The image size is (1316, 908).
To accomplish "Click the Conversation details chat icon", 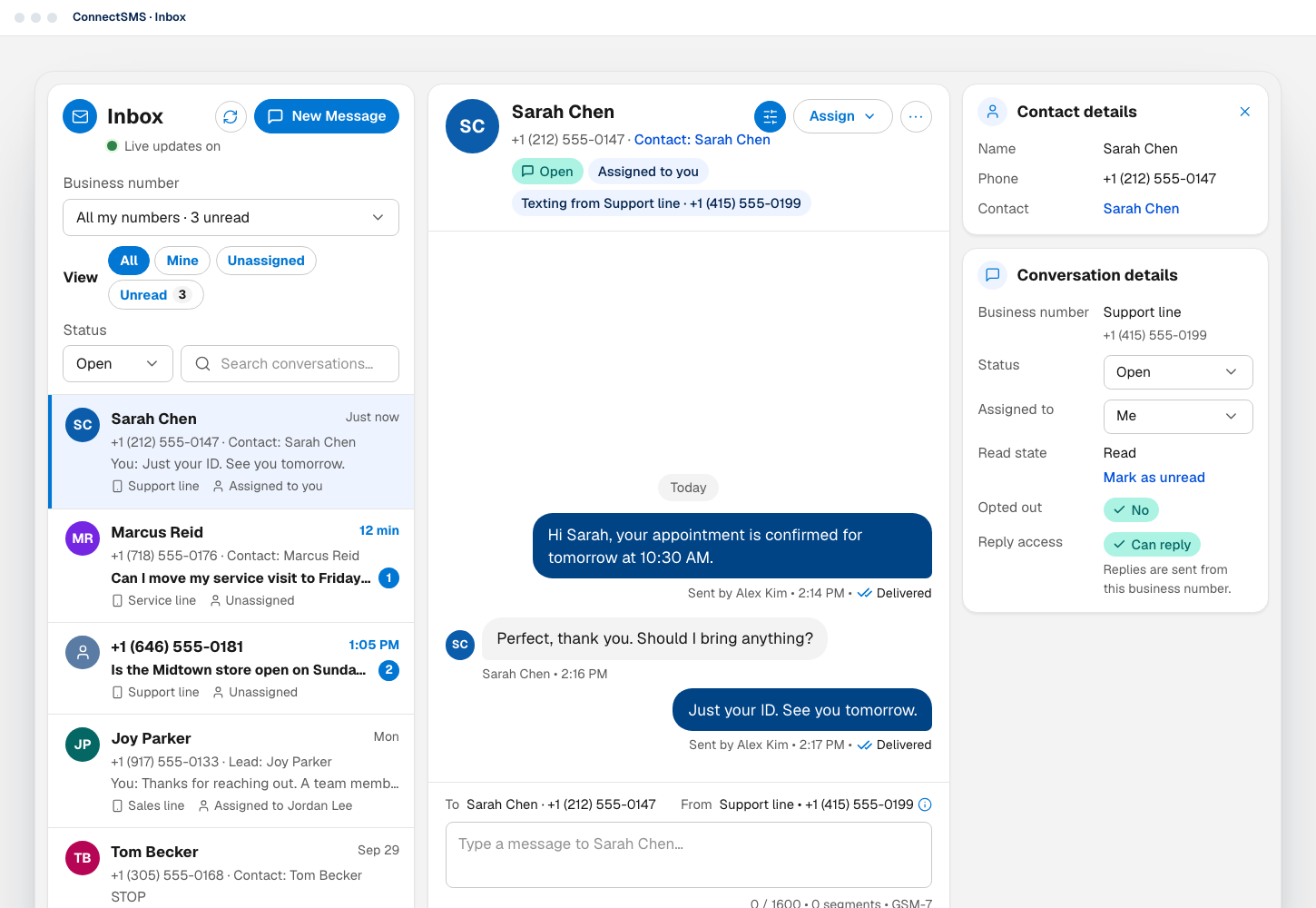I will pos(993,275).
